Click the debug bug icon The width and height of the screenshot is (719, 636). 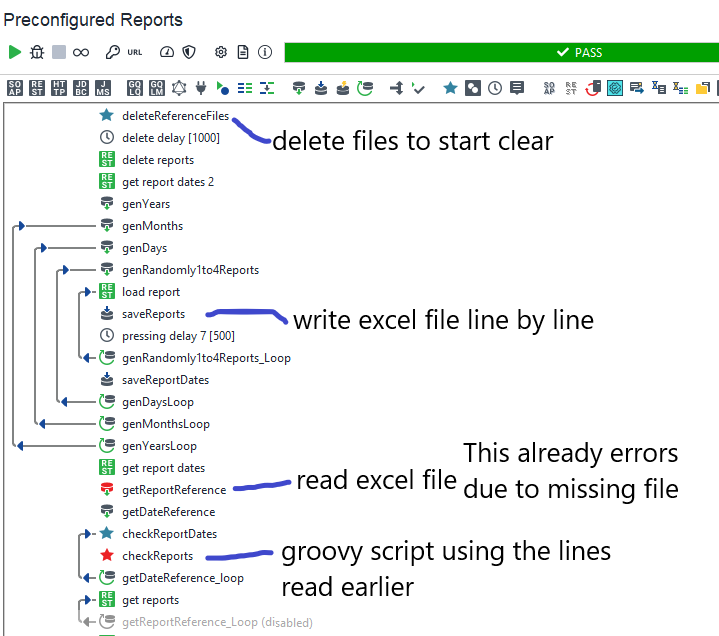pyautogui.click(x=37, y=52)
